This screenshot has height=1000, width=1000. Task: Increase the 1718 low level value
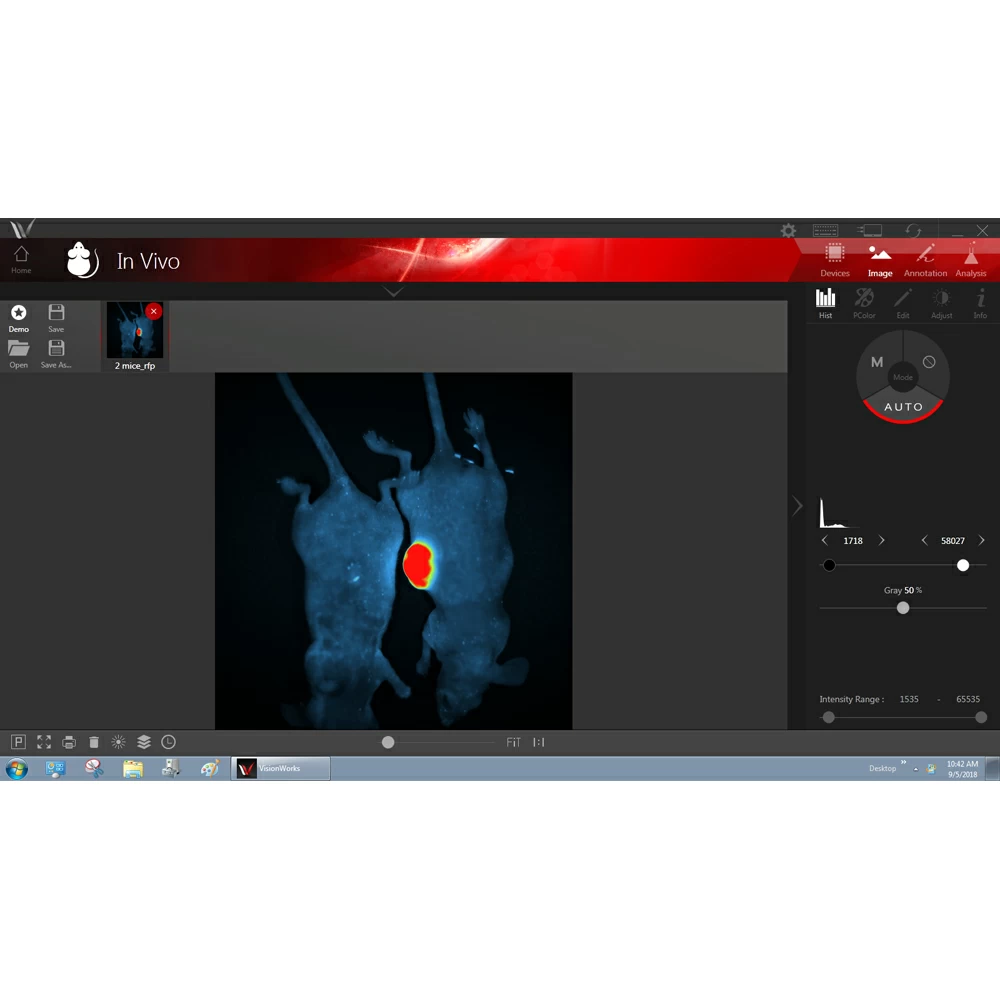(x=881, y=541)
